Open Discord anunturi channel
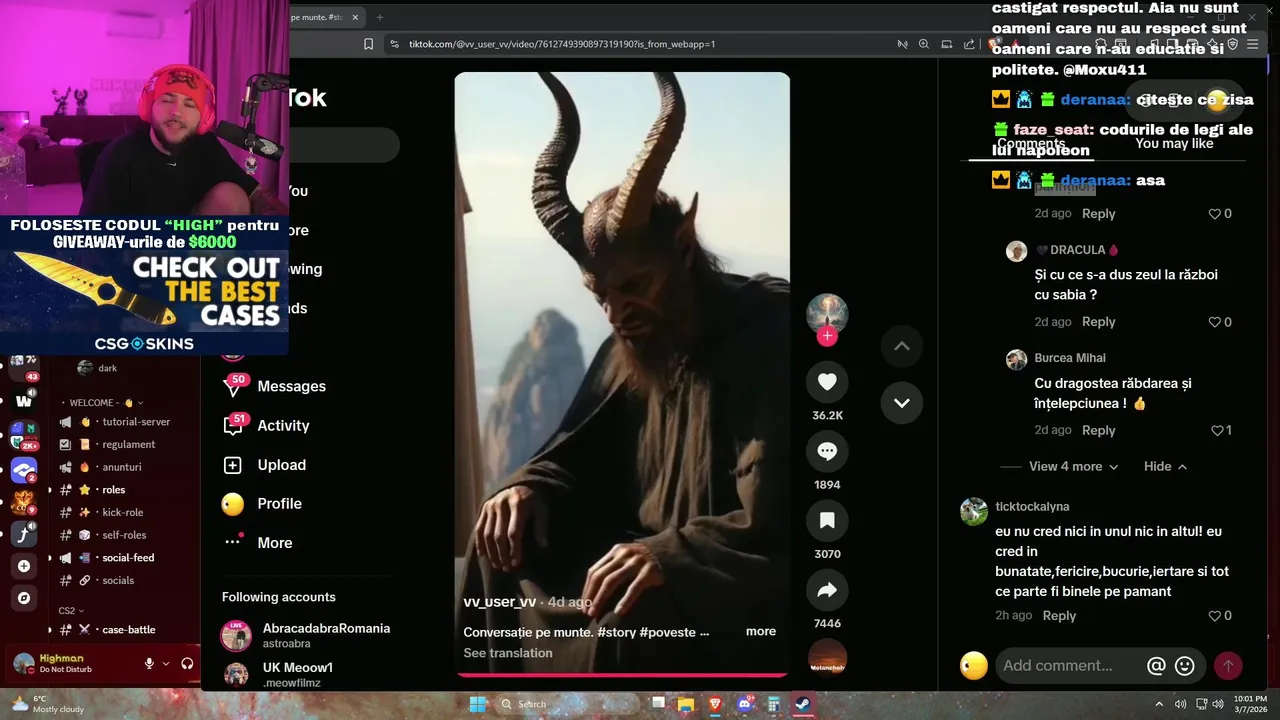The width and height of the screenshot is (1280, 720). coord(124,467)
